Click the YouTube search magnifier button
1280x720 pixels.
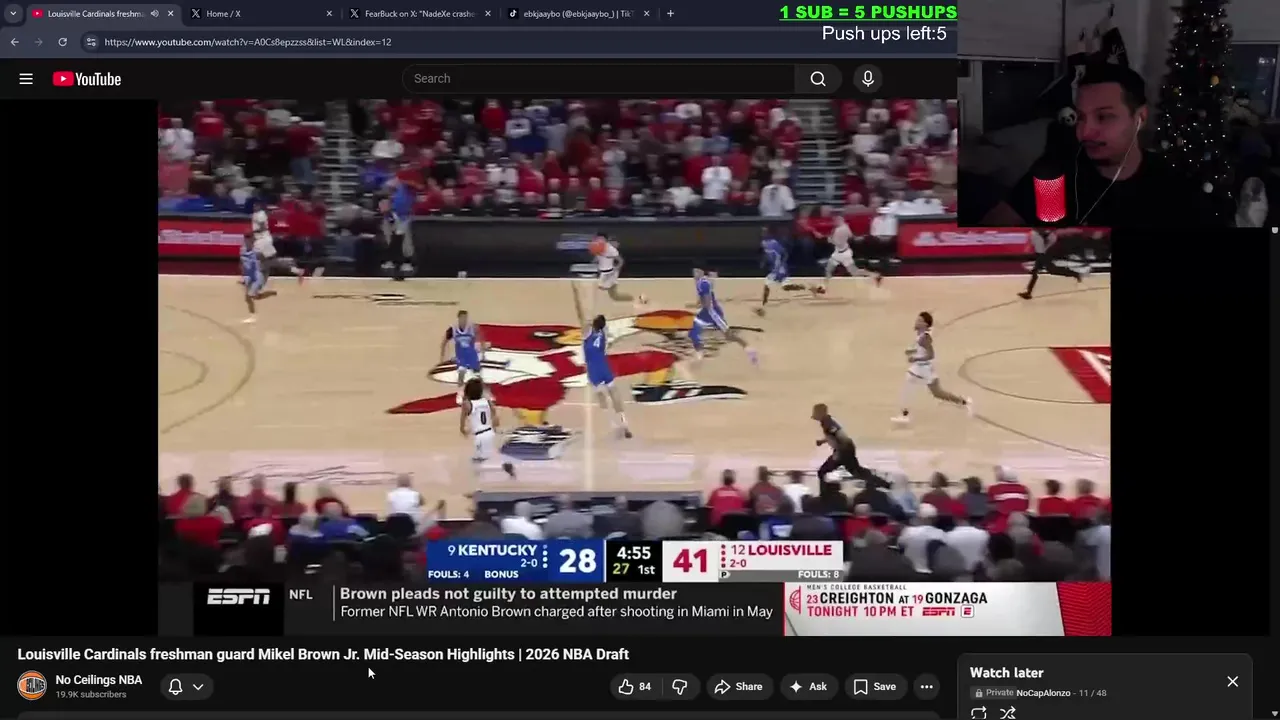coord(818,79)
